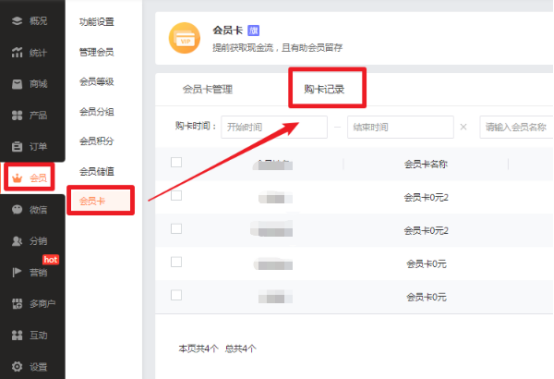Select the 产品 products grid icon
Screen dimensions: 554x379
(x=17, y=115)
